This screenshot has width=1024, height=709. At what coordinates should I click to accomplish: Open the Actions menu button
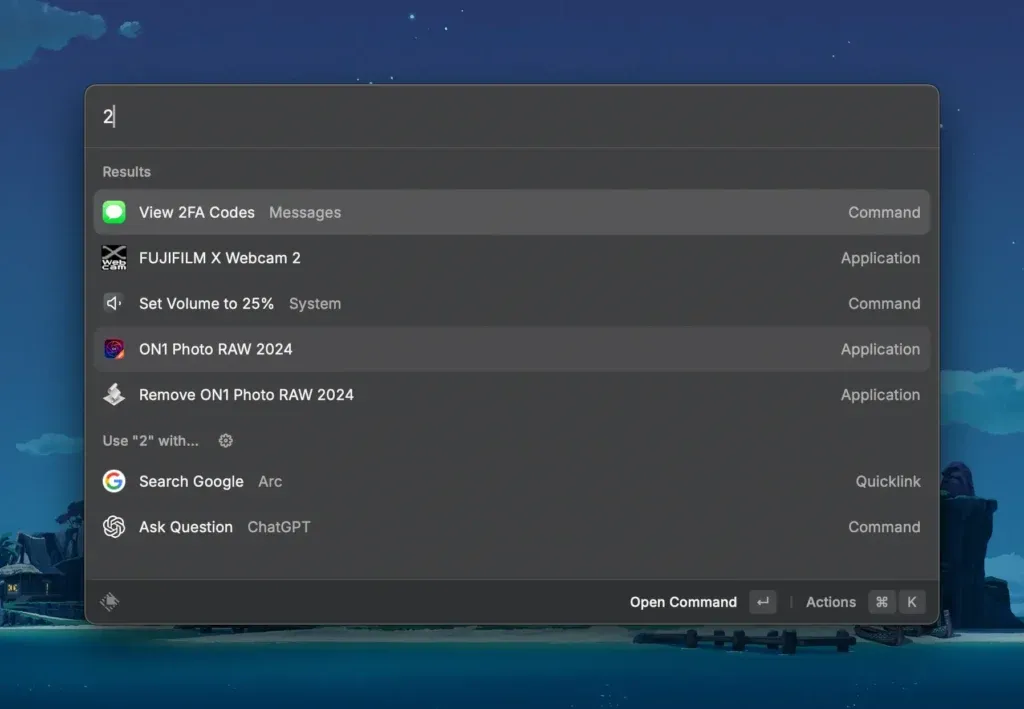click(865, 602)
